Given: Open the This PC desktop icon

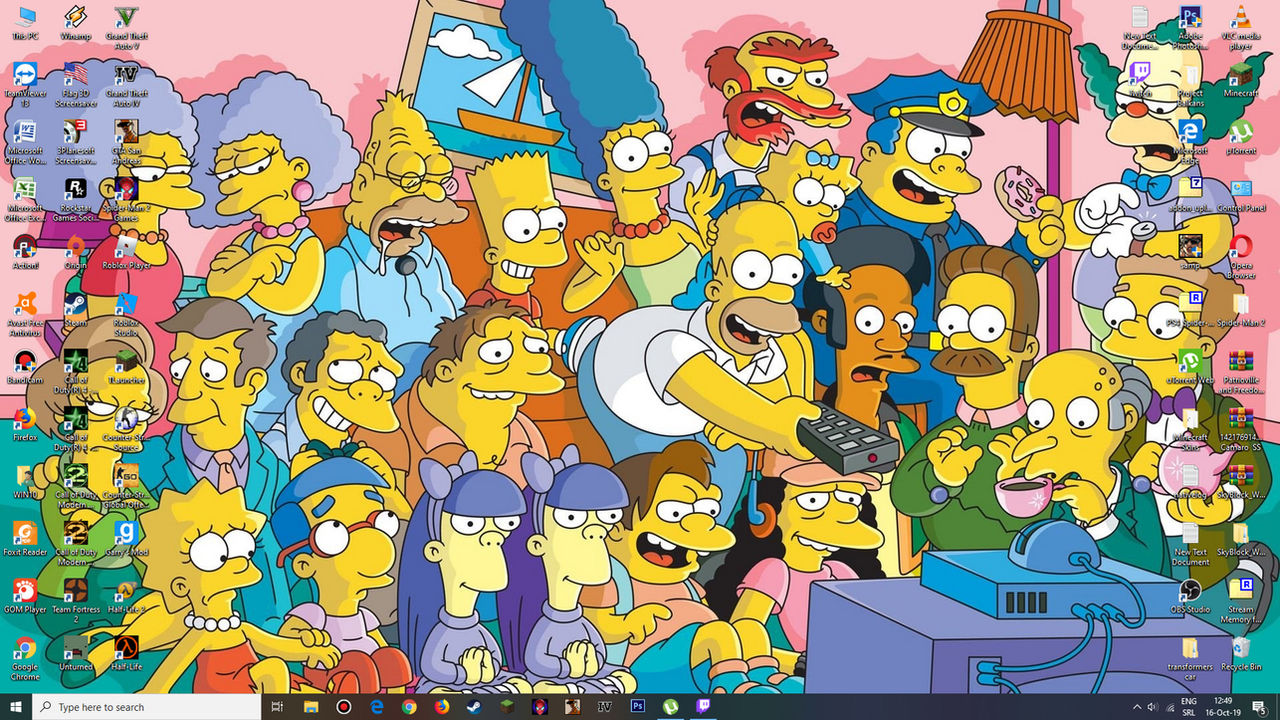Looking at the screenshot, I should pos(25,23).
